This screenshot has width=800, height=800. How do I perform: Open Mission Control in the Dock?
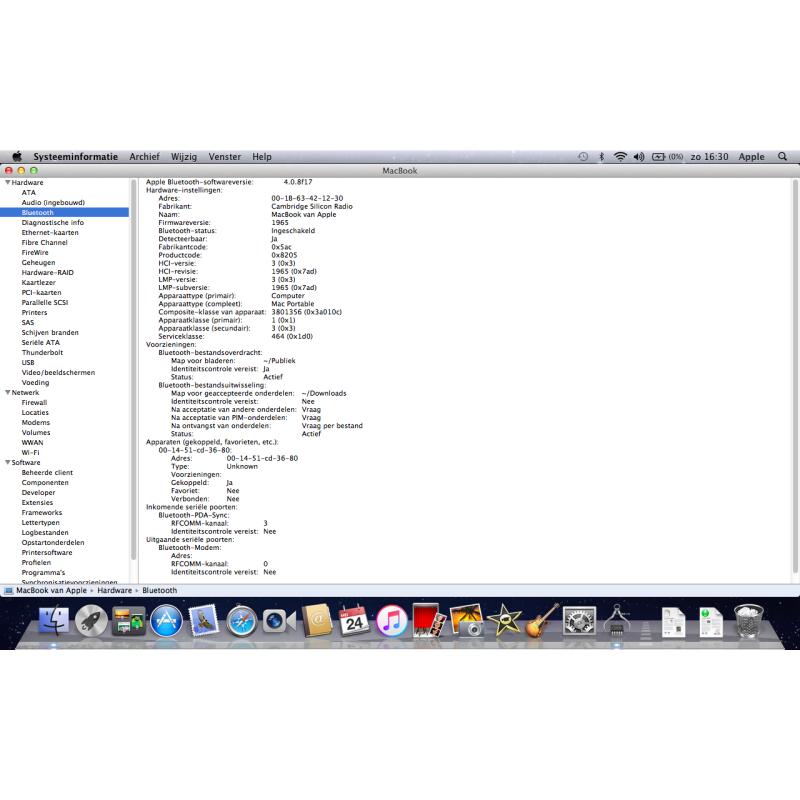(x=129, y=621)
